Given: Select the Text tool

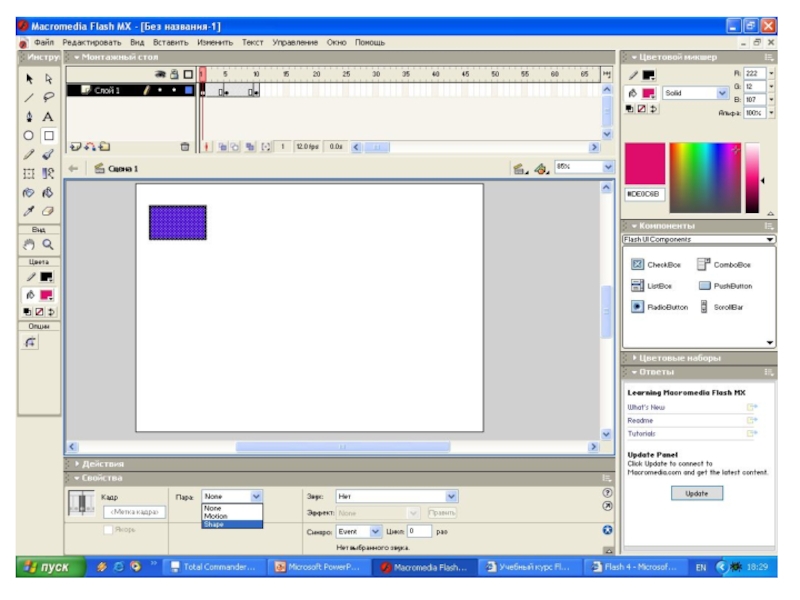Looking at the screenshot, I should pyautogui.click(x=48, y=117).
